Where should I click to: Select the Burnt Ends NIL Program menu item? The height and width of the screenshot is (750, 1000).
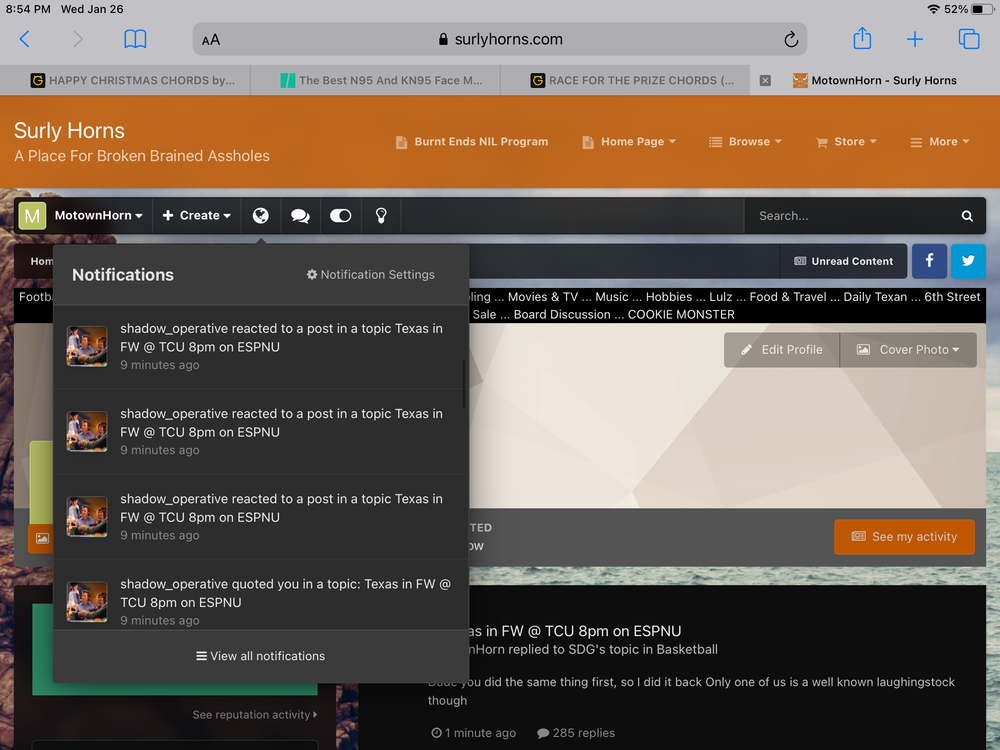pos(471,141)
